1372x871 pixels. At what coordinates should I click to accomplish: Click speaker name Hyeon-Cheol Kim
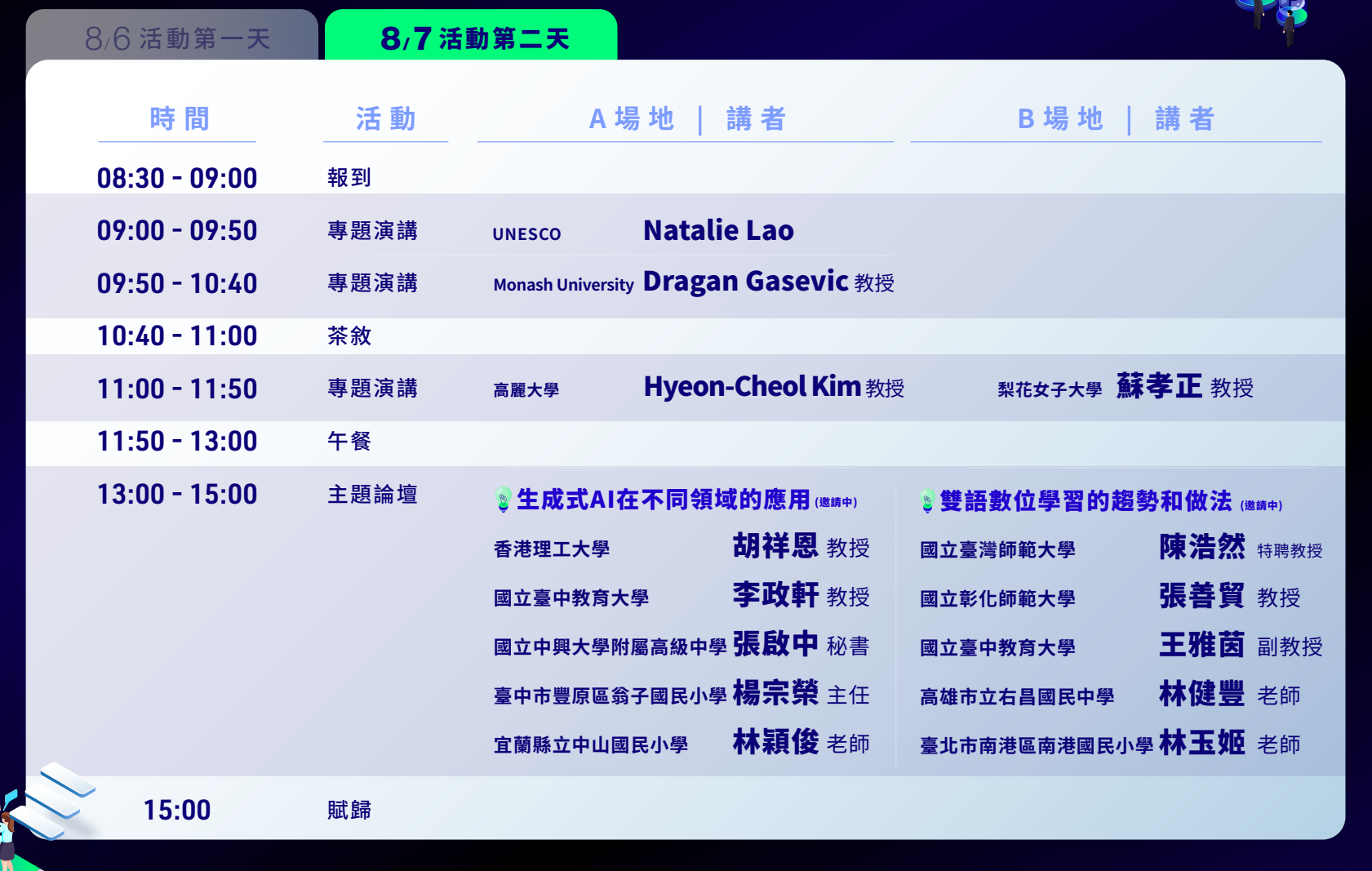[752, 387]
